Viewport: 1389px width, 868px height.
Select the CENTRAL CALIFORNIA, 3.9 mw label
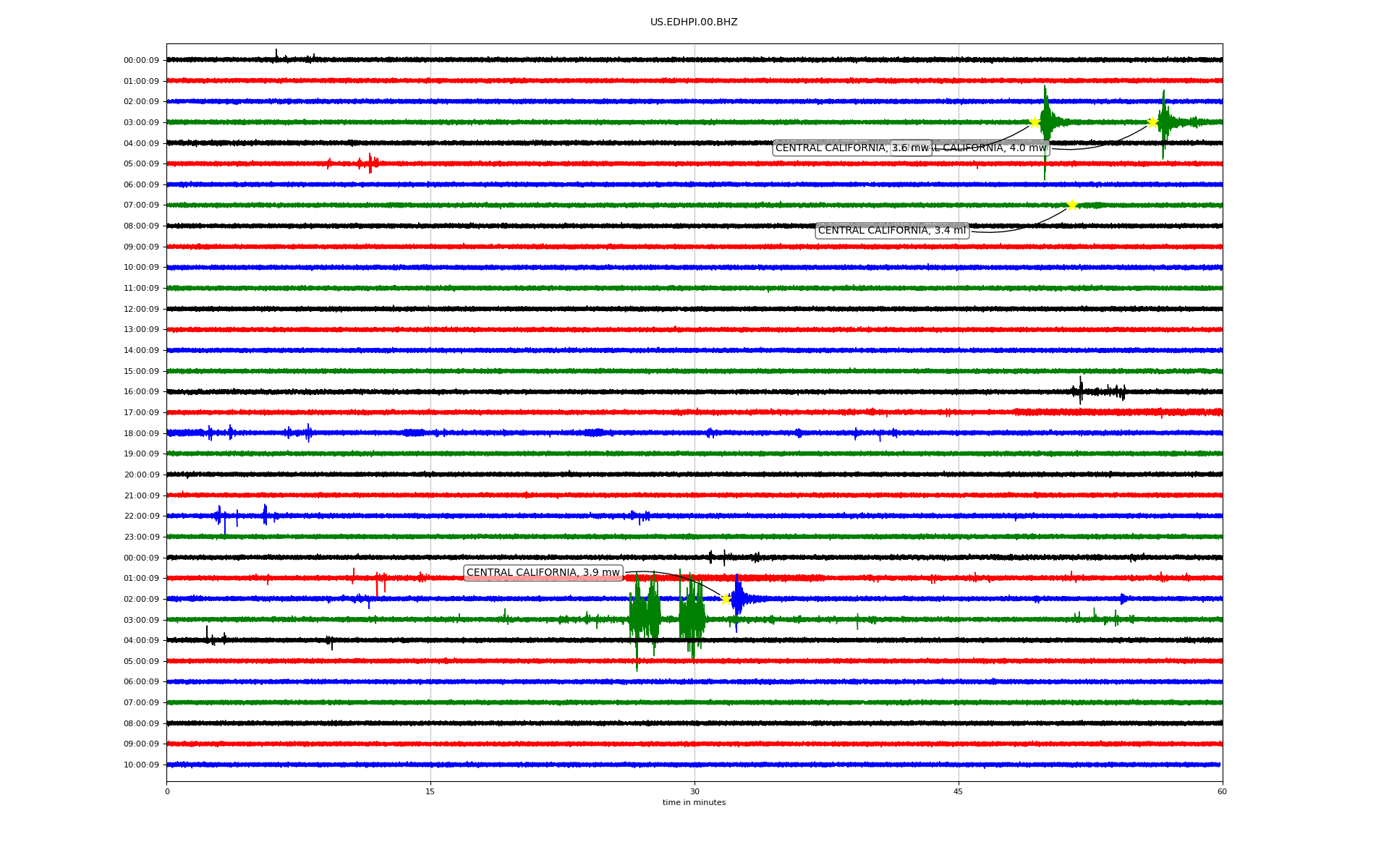pos(543,573)
